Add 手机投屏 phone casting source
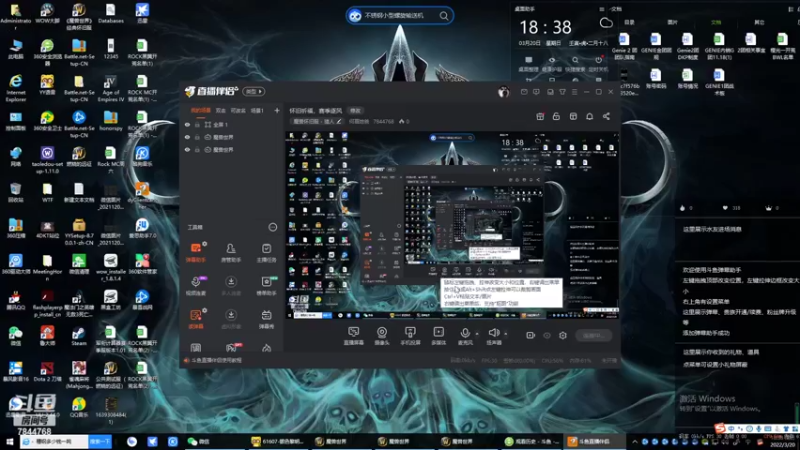 tap(410, 336)
